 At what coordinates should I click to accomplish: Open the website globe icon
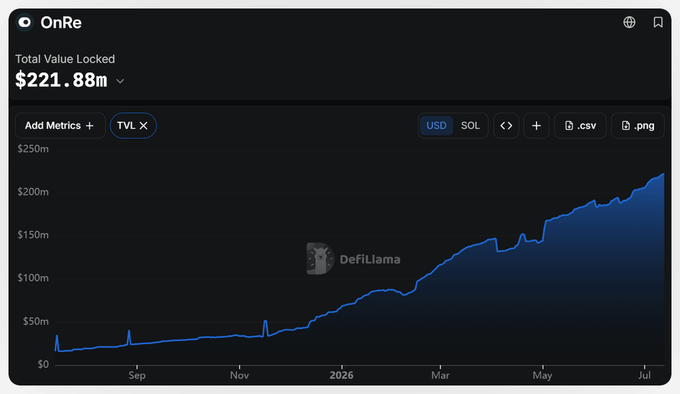pyautogui.click(x=629, y=22)
